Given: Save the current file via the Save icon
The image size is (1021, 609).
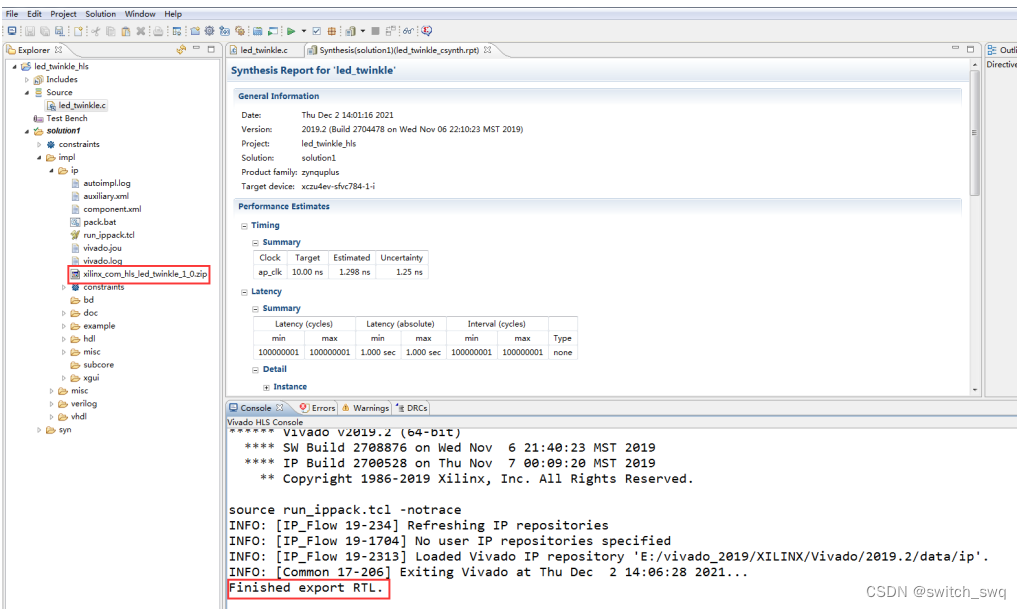Looking at the screenshot, I should (x=29, y=30).
